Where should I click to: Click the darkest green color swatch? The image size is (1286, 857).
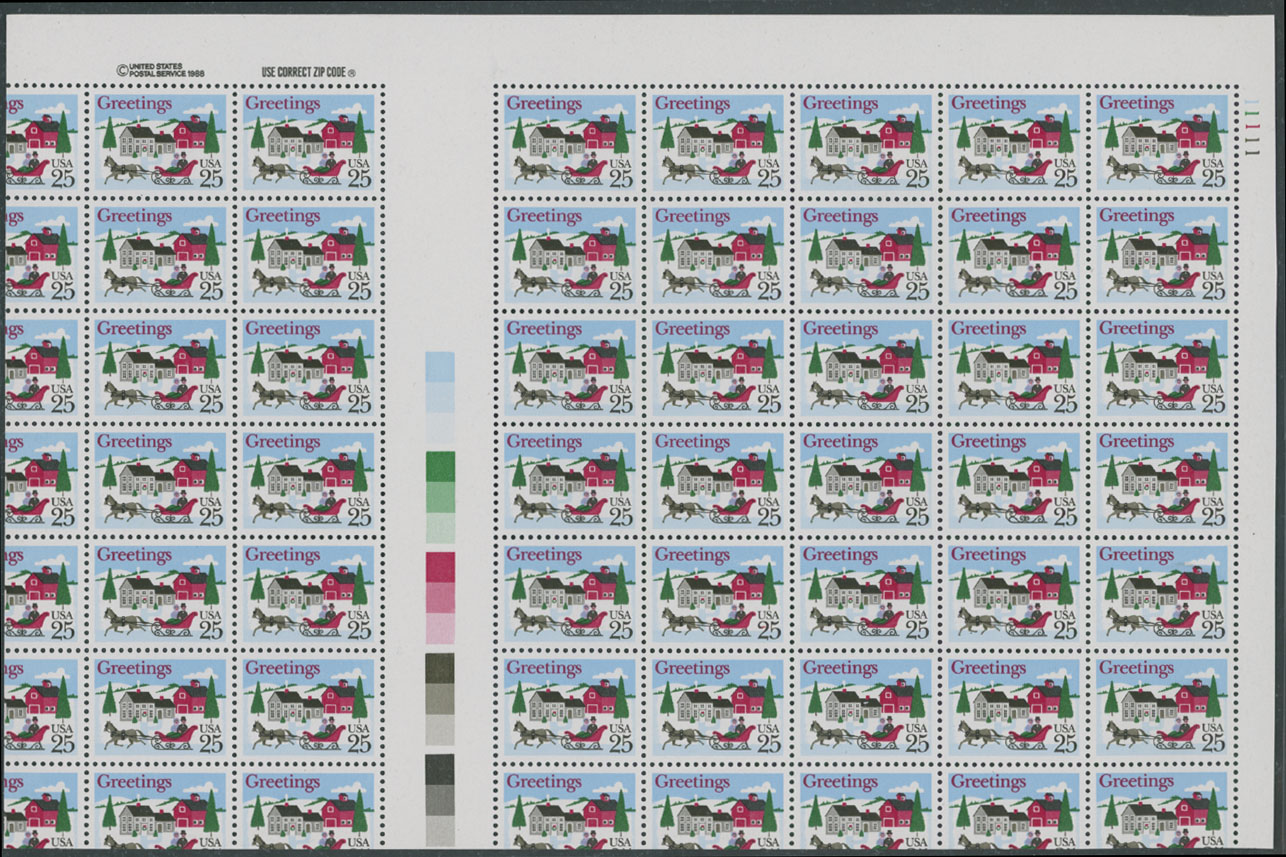tap(440, 466)
